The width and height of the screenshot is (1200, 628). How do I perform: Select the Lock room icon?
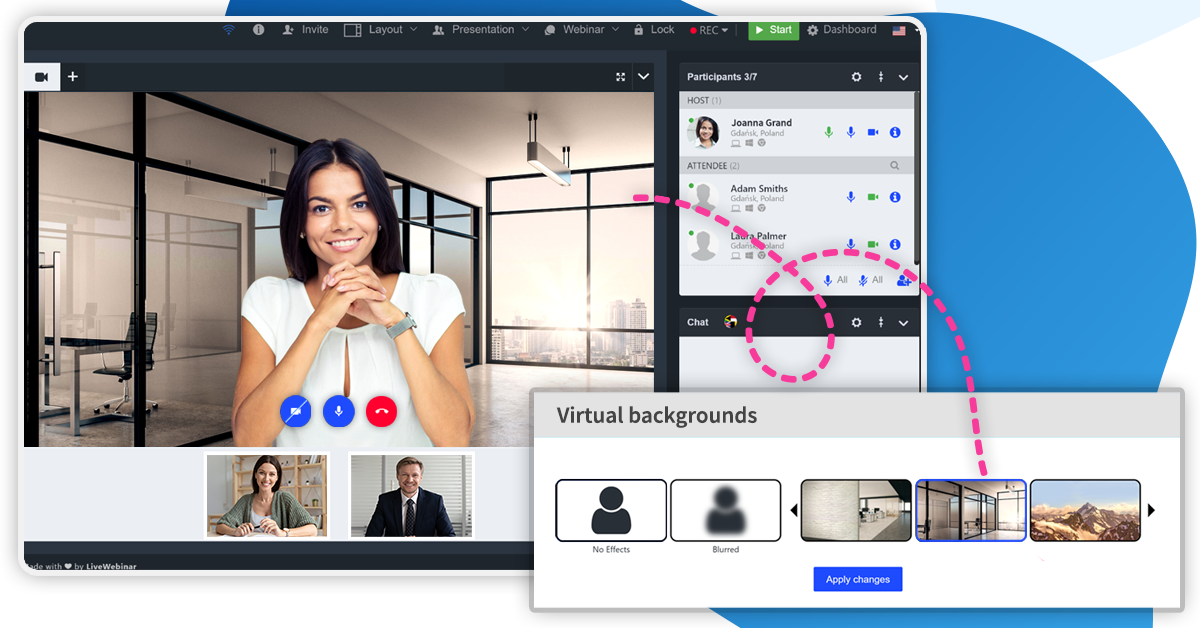click(x=653, y=30)
